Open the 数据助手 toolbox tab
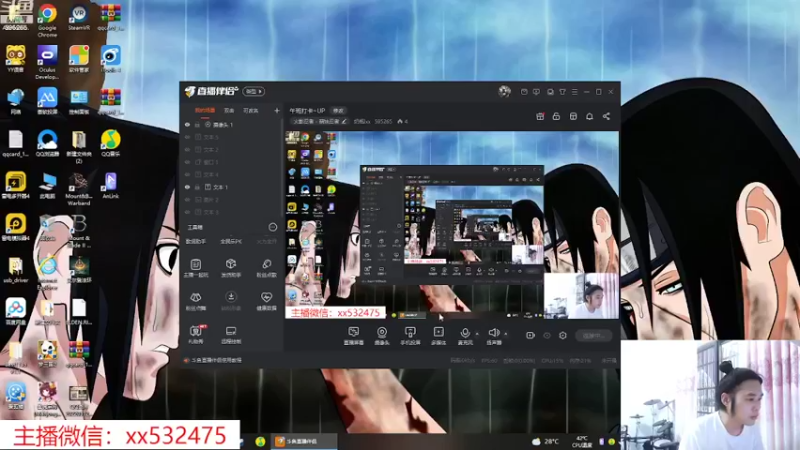The height and width of the screenshot is (450, 800). click(x=196, y=241)
